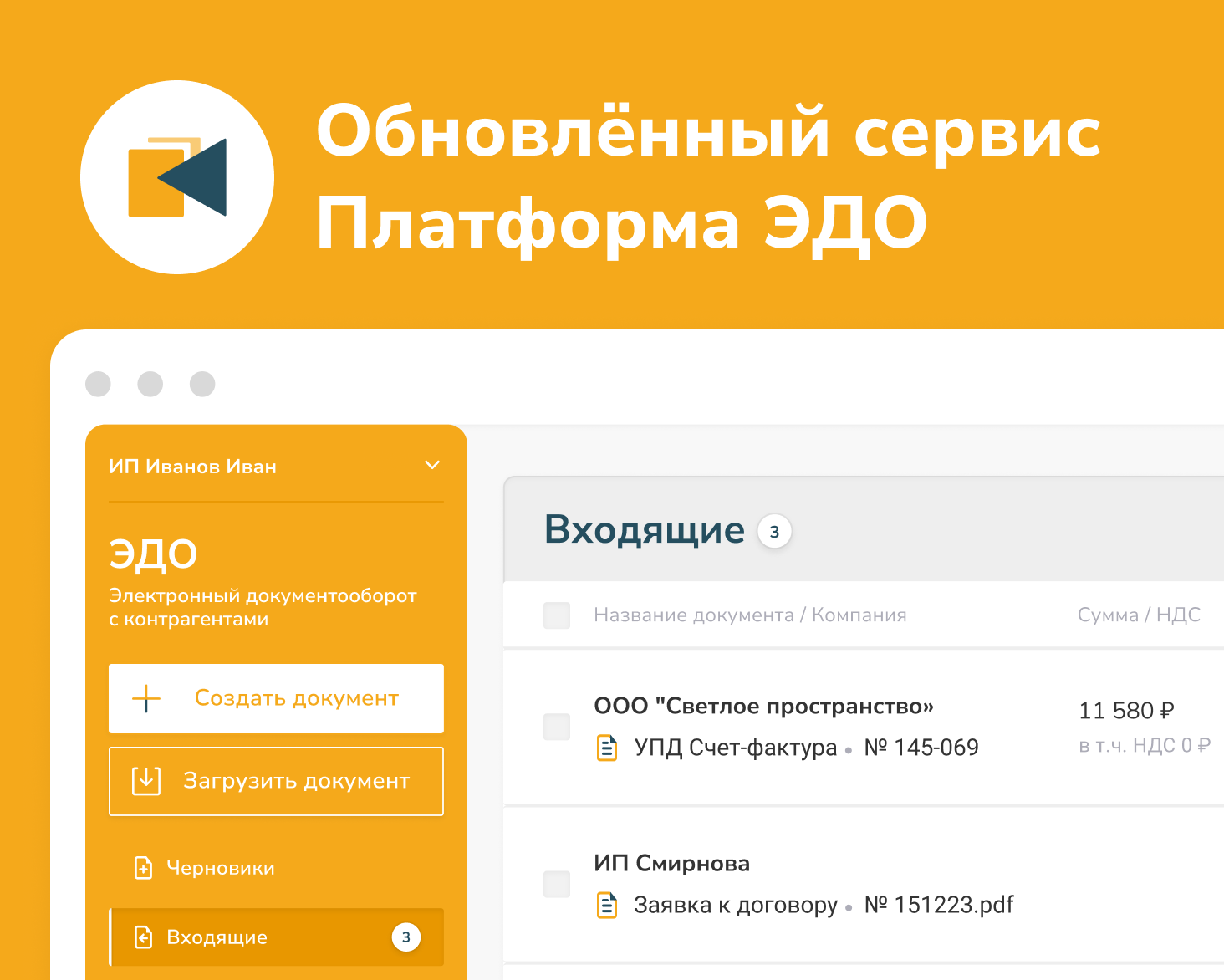Image resolution: width=1224 pixels, height=980 pixels.
Task: Click the Платформа ЭДО round logo icon
Action: [x=177, y=177]
